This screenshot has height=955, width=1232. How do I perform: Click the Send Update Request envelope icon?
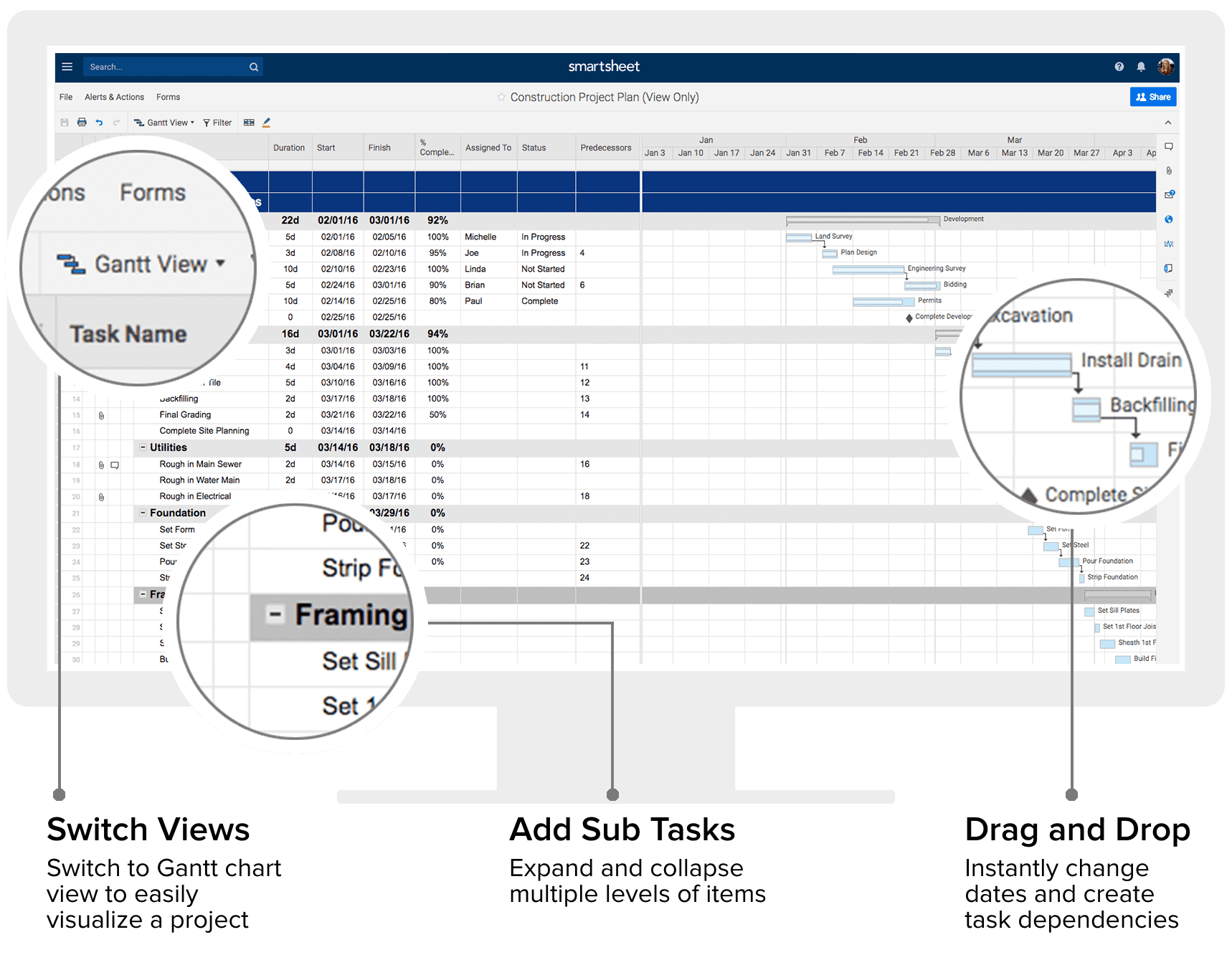coord(1169,194)
